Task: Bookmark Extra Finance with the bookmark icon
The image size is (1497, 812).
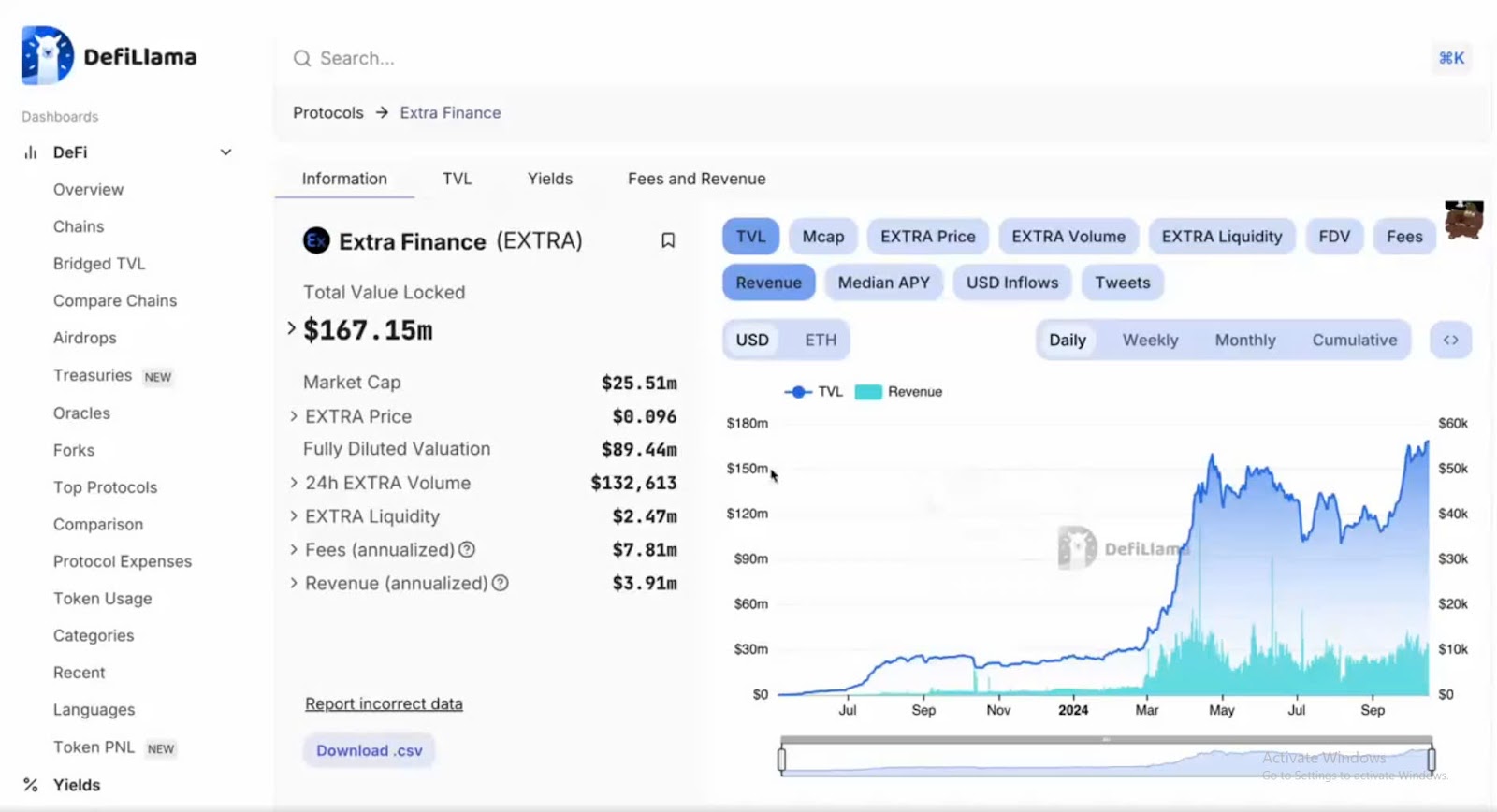Action: pyautogui.click(x=668, y=240)
